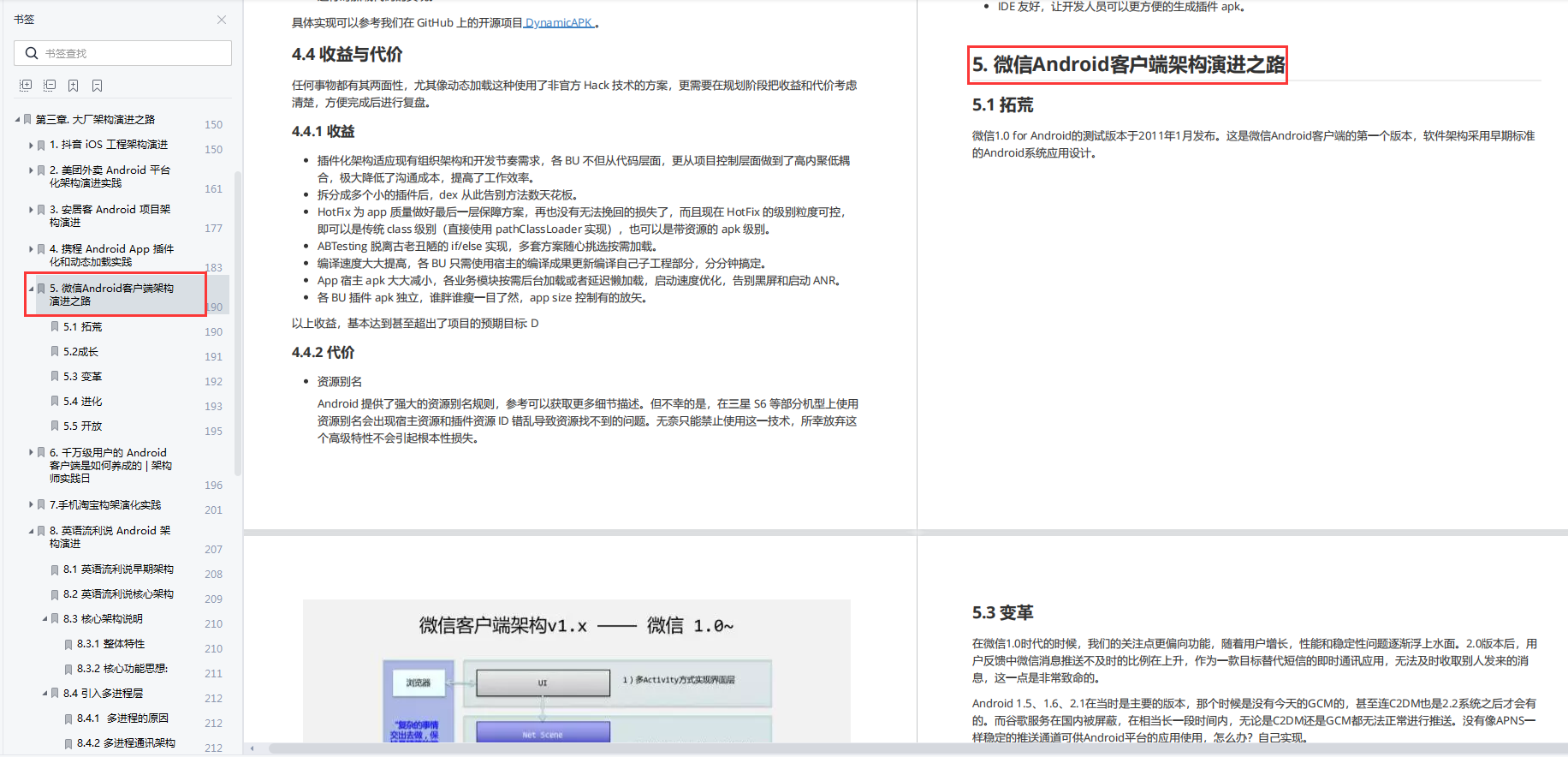
Task: Jump to bookmark 5.3 变革
Action: coord(82,377)
